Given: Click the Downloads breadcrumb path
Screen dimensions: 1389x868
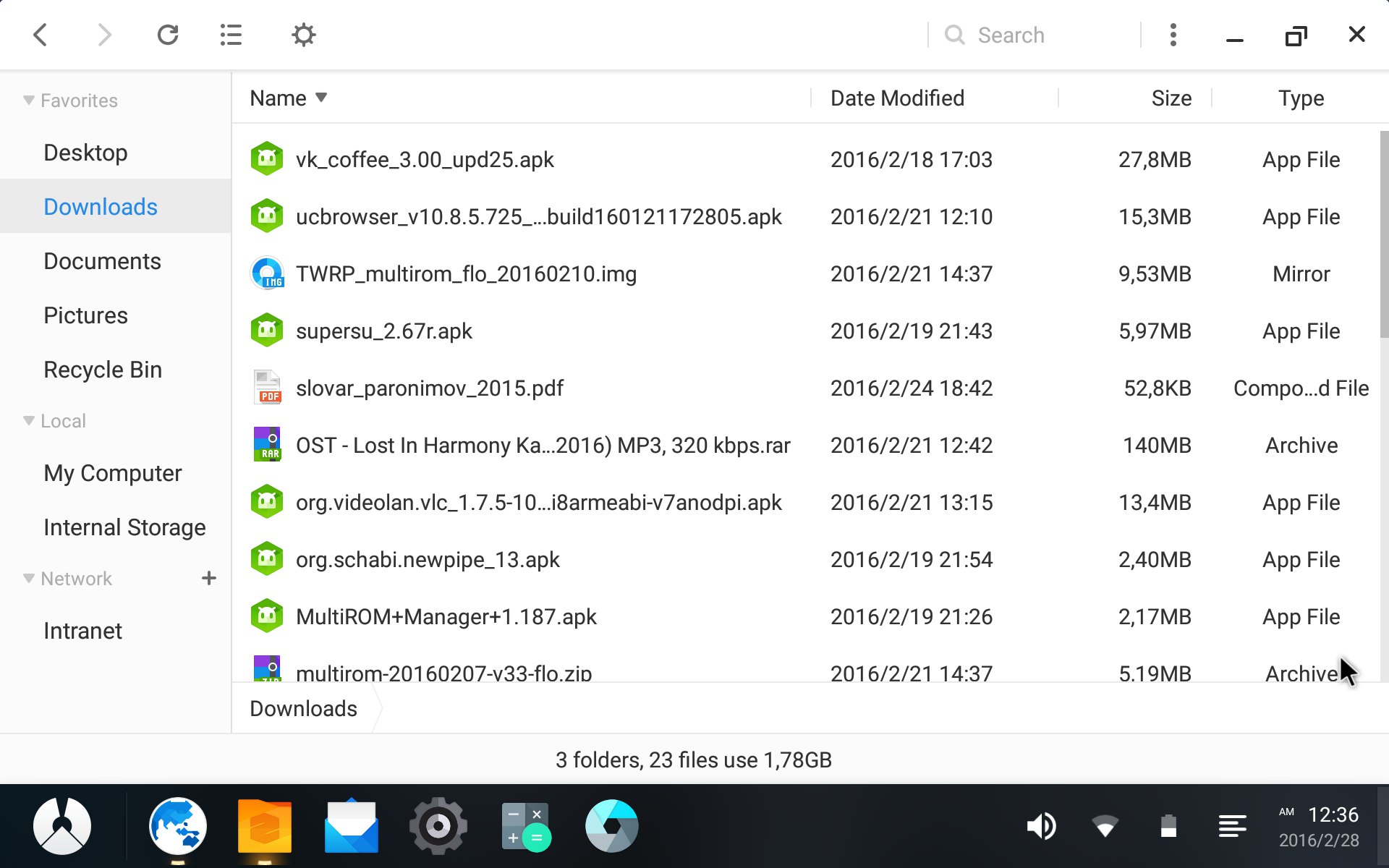Looking at the screenshot, I should [303, 708].
